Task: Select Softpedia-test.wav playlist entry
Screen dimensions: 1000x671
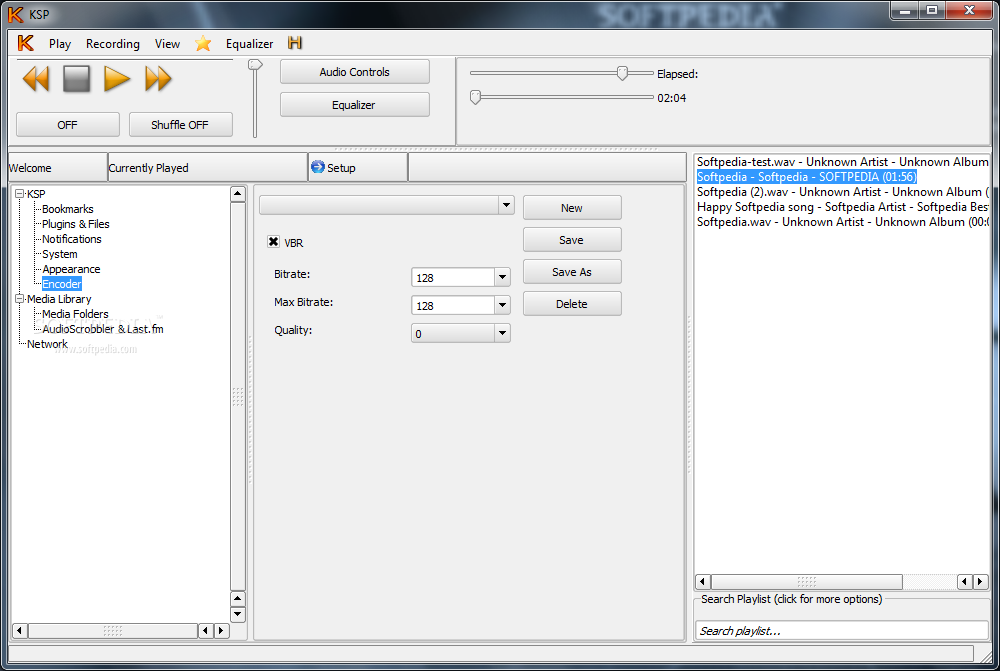Action: (842, 162)
